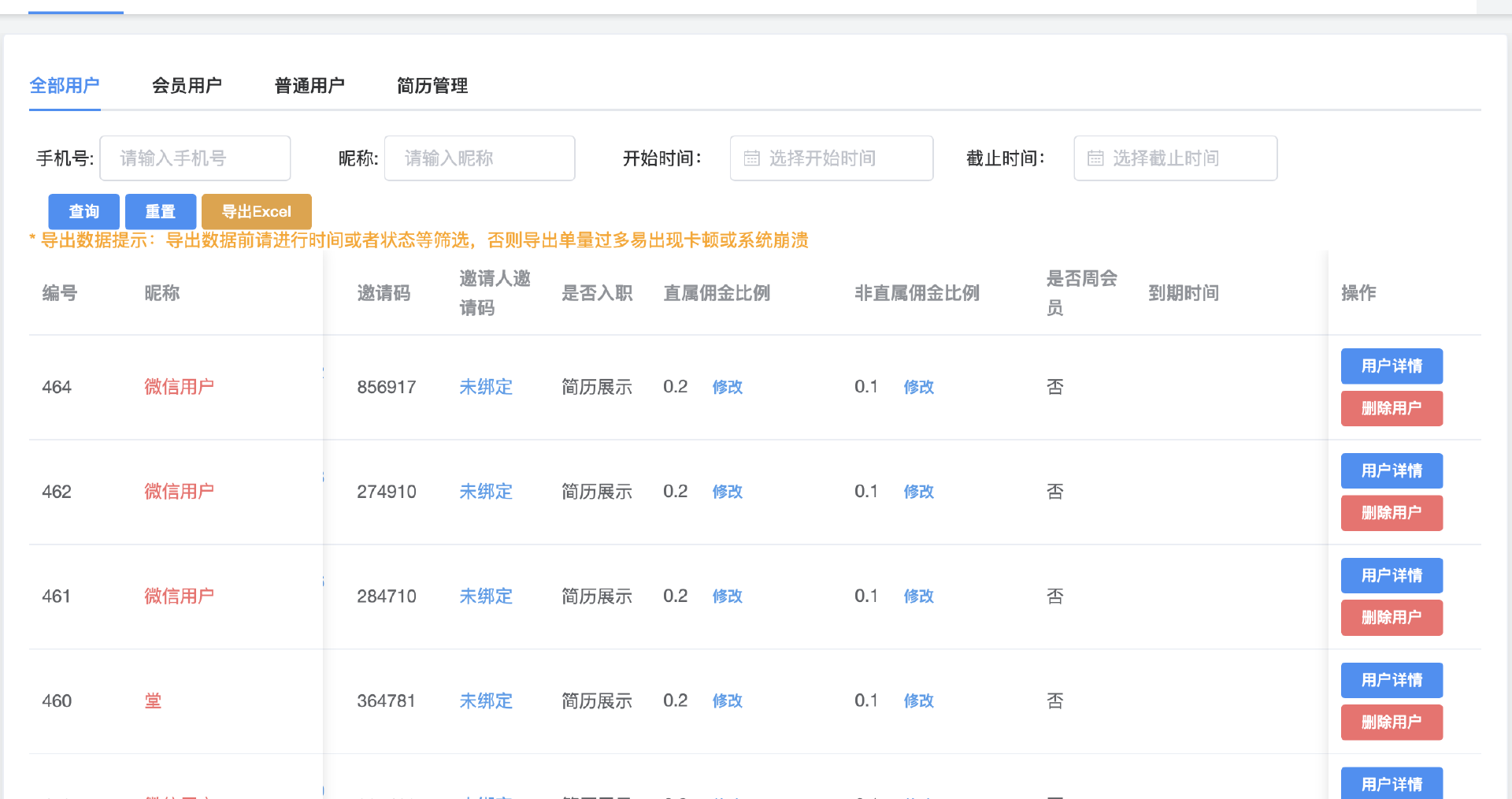Open the end time date picker
The image size is (1512, 799).
pyautogui.click(x=1175, y=158)
